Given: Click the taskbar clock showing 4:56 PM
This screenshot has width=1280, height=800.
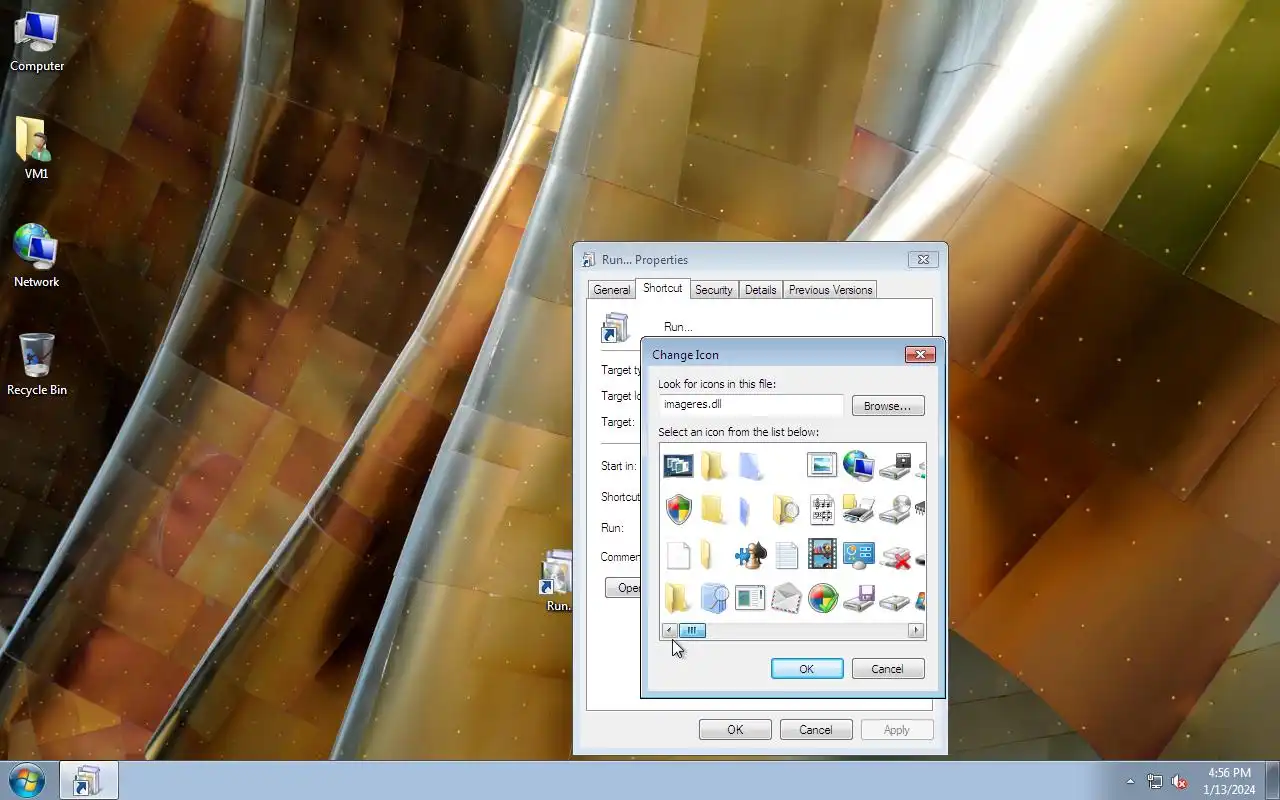Looking at the screenshot, I should [x=1229, y=781].
